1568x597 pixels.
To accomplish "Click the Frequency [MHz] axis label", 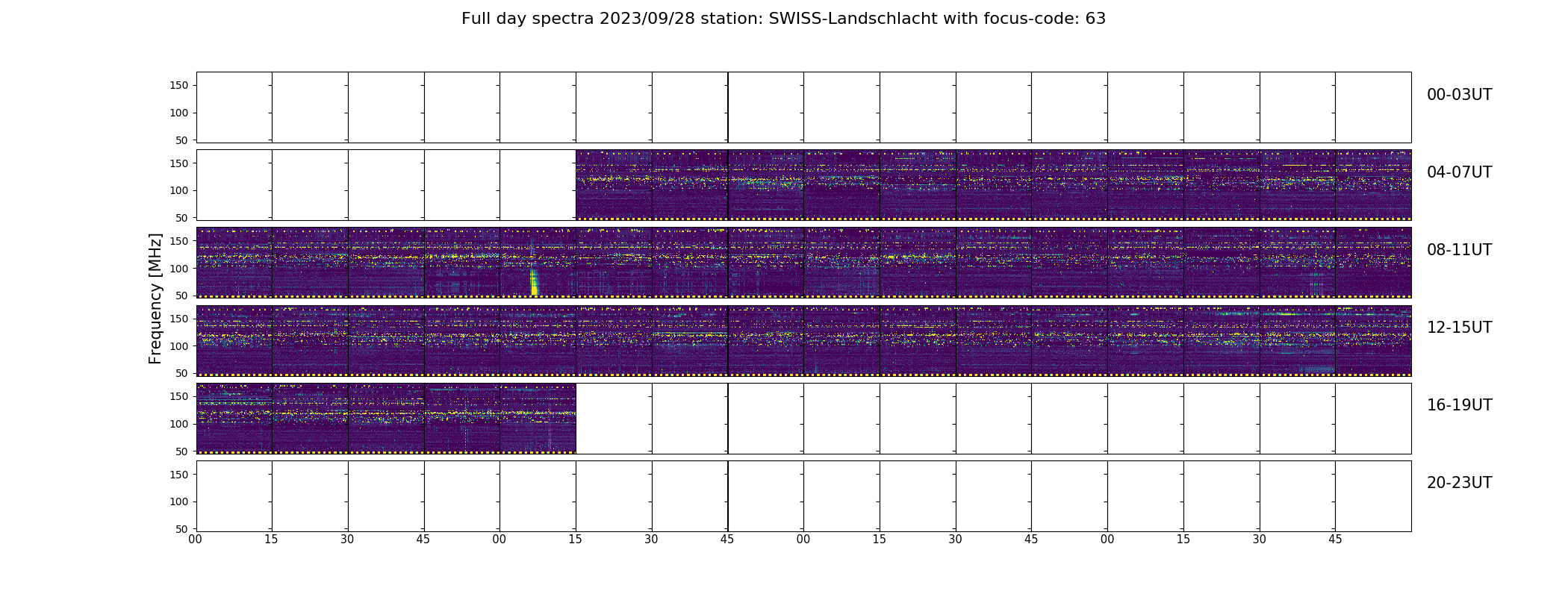I will [155, 298].
